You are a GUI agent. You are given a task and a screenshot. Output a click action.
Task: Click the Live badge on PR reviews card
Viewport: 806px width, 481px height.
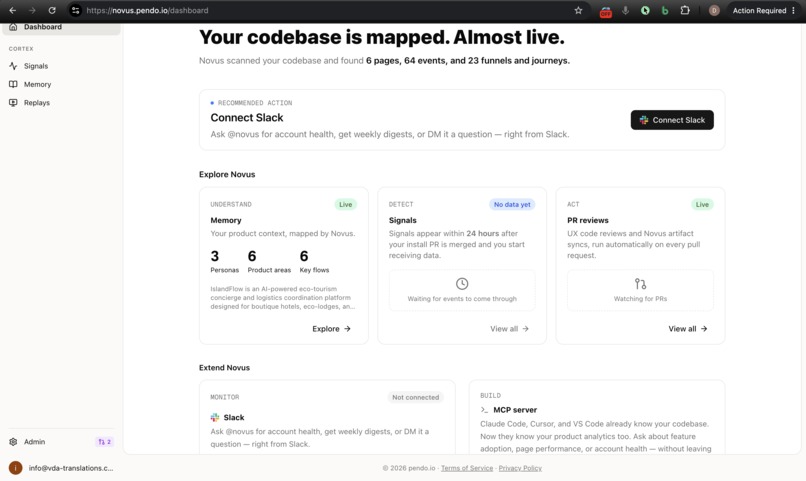pos(702,205)
